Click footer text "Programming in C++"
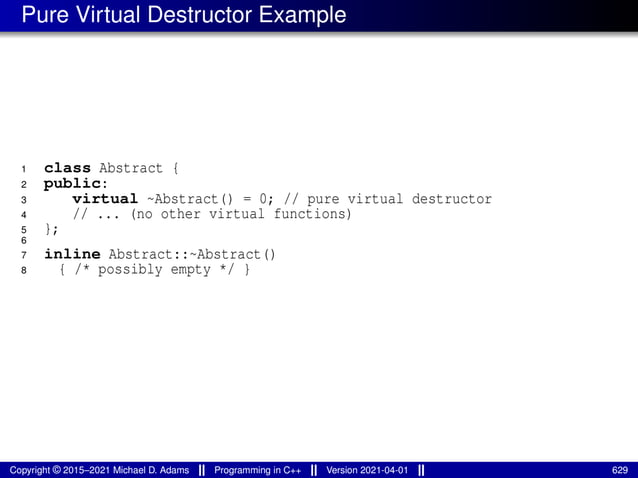This screenshot has height=478, width=638. pos(258,470)
